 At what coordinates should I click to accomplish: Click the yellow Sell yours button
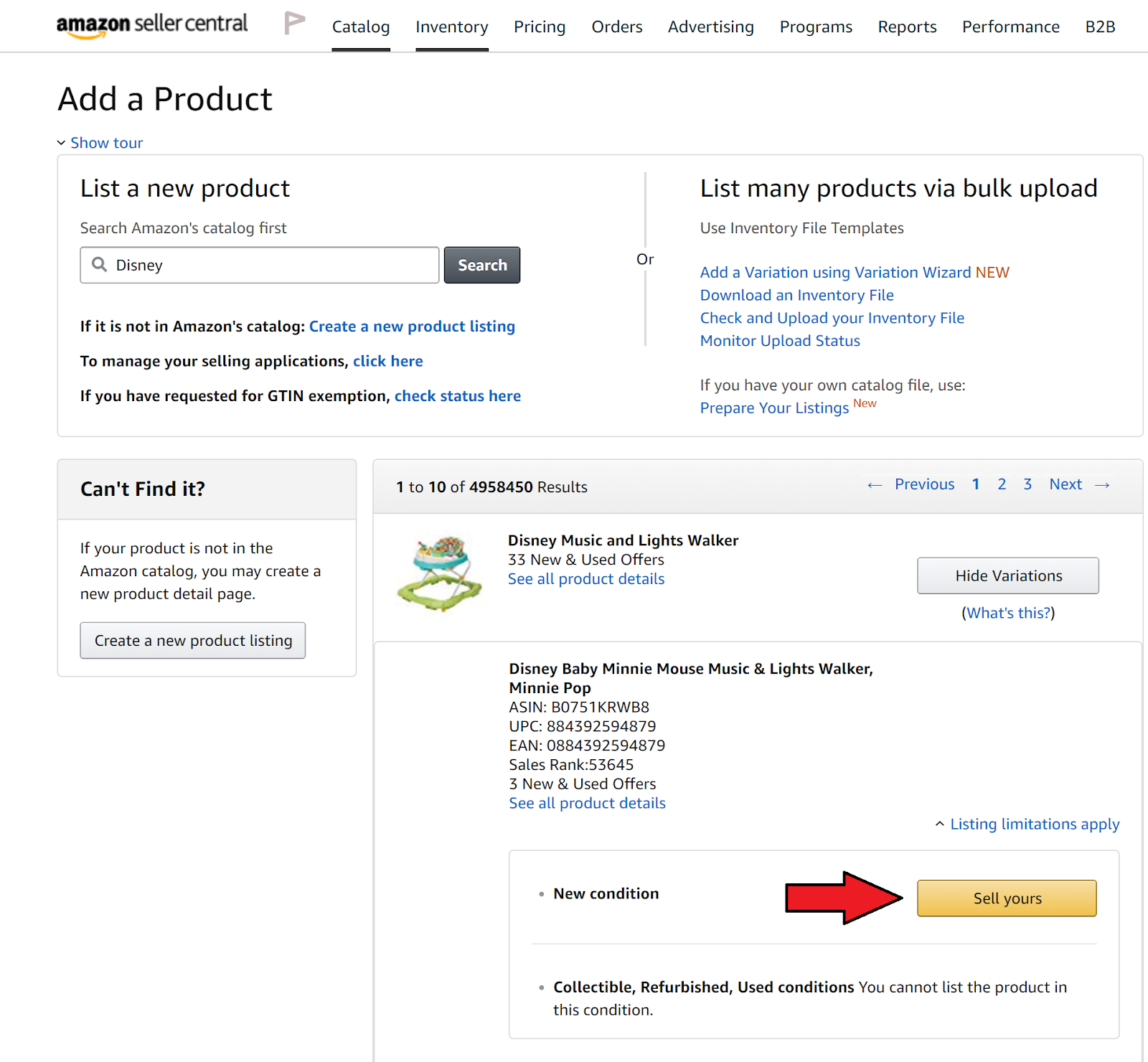click(x=1007, y=898)
